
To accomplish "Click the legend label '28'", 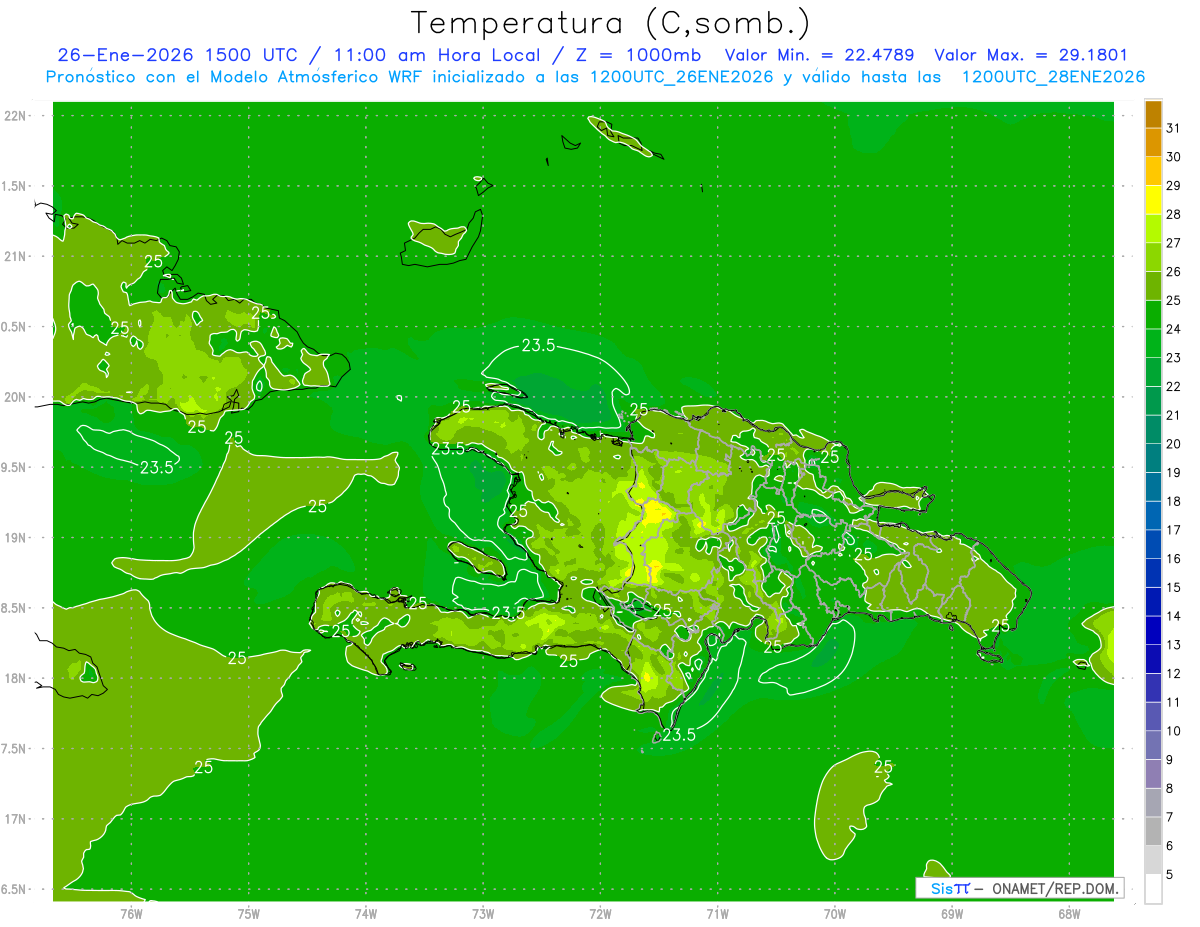I will pyautogui.click(x=1173, y=214).
